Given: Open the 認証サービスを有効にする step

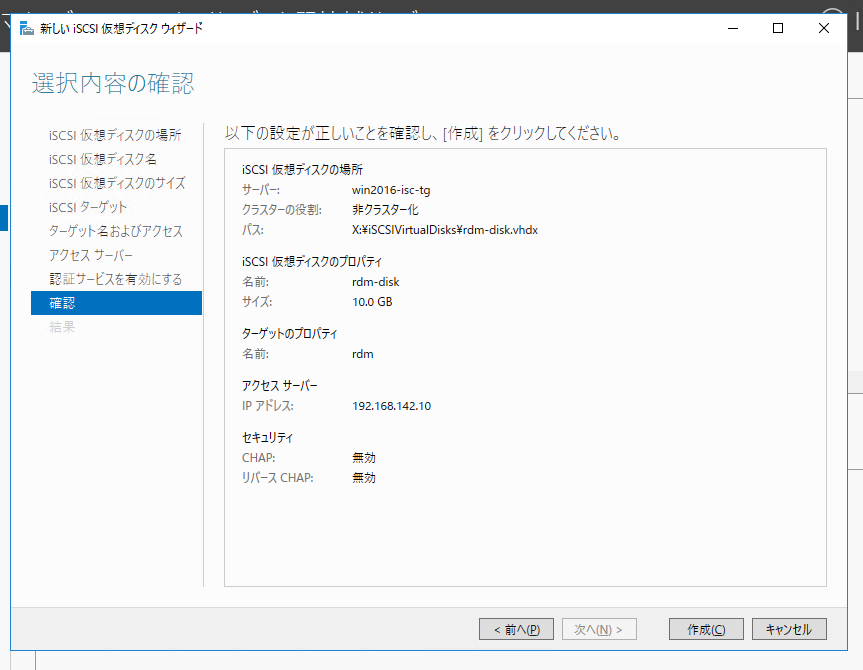Looking at the screenshot, I should point(116,279).
